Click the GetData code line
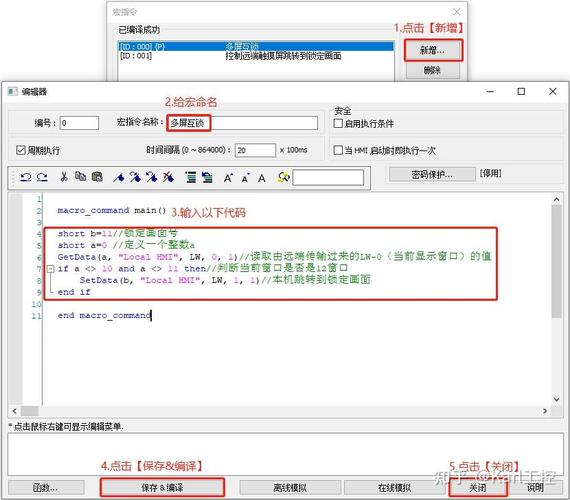Viewport: 570px width, 500px height. 274,257
